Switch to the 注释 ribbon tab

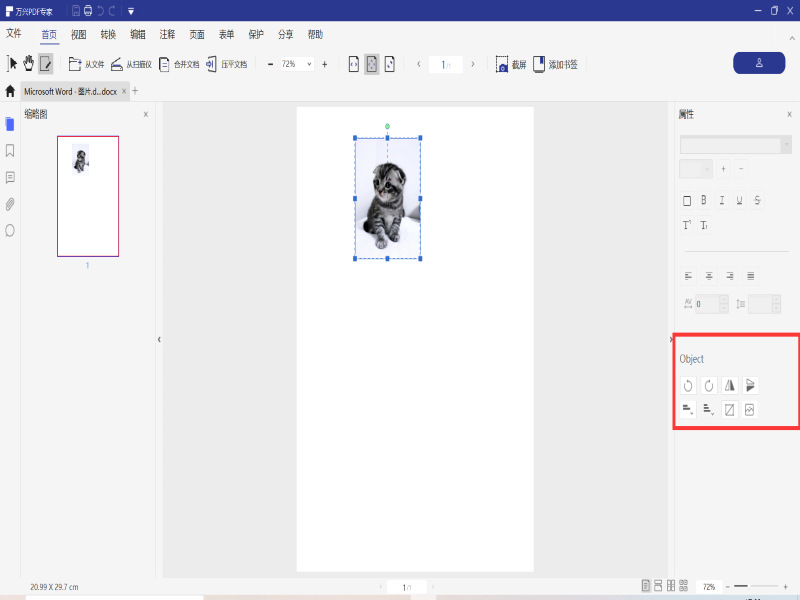pyautogui.click(x=168, y=34)
